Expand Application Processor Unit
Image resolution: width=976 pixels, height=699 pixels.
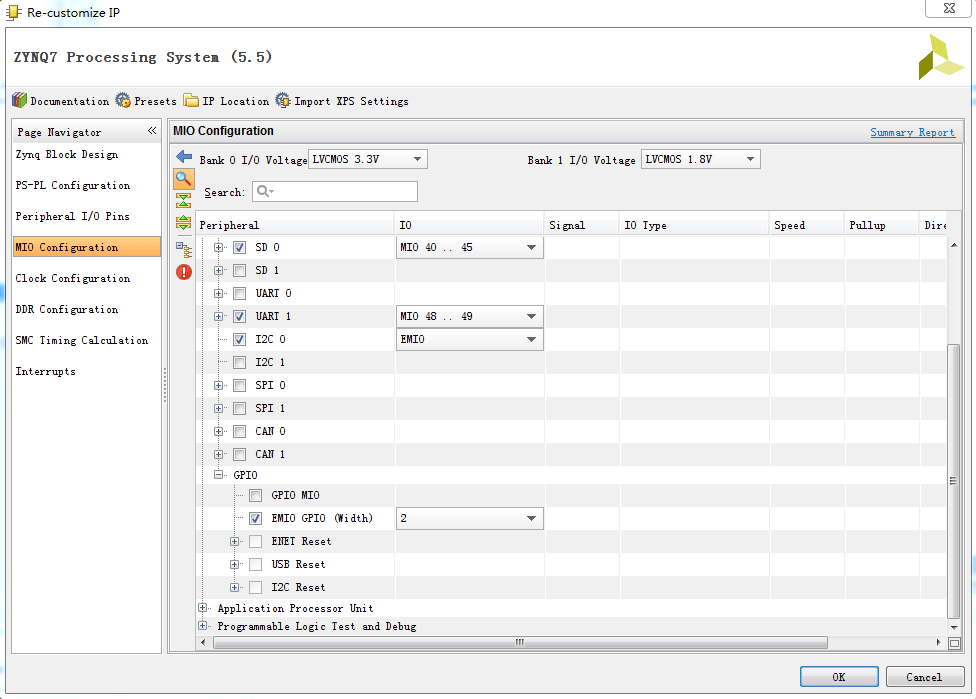[201, 607]
